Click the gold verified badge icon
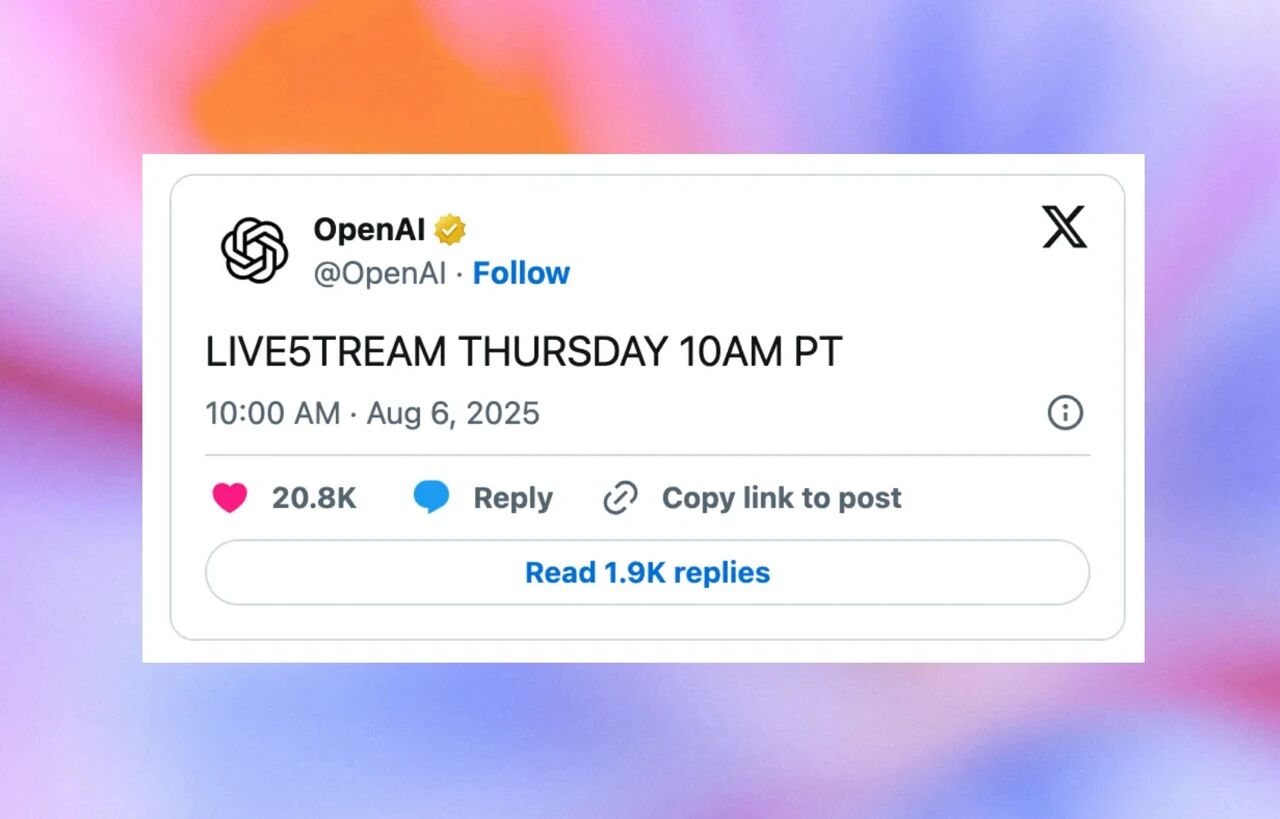Viewport: 1280px width, 819px height. pyautogui.click(x=450, y=230)
